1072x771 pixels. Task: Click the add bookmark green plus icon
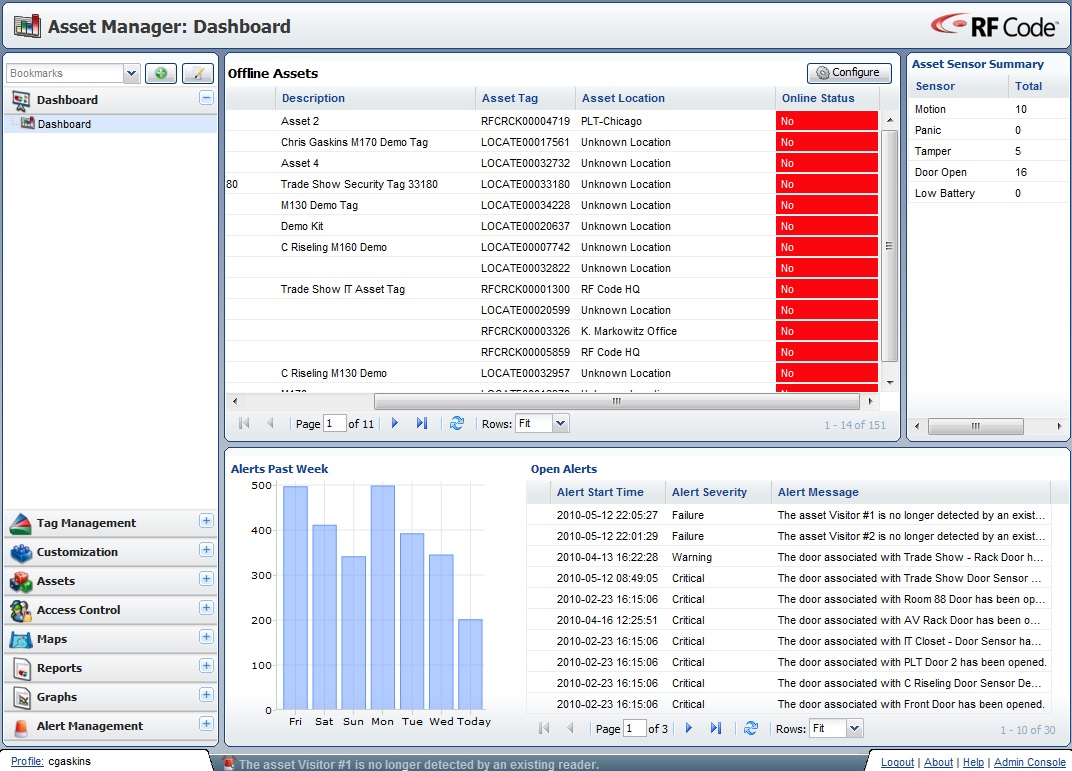point(161,73)
